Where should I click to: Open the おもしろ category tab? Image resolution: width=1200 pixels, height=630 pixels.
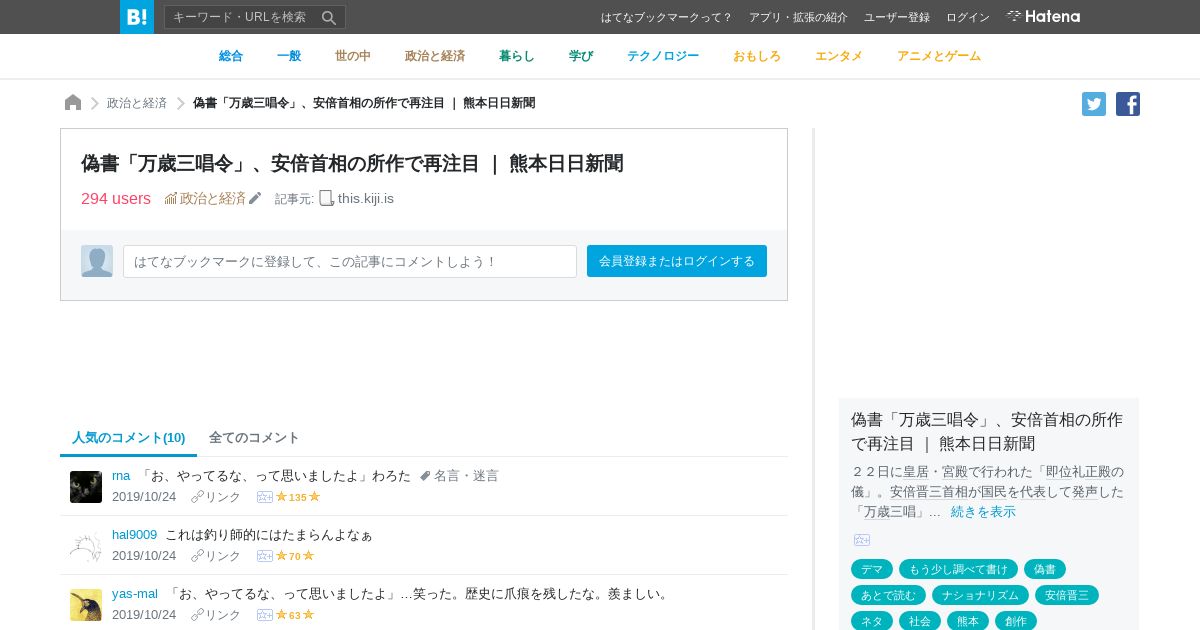757,56
